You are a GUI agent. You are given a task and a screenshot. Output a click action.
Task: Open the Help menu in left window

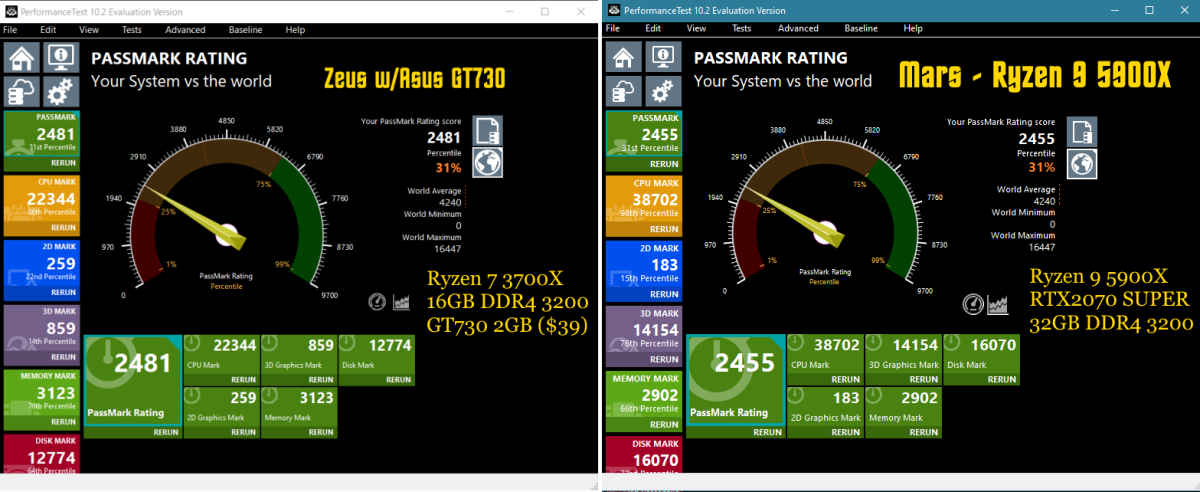pos(295,30)
